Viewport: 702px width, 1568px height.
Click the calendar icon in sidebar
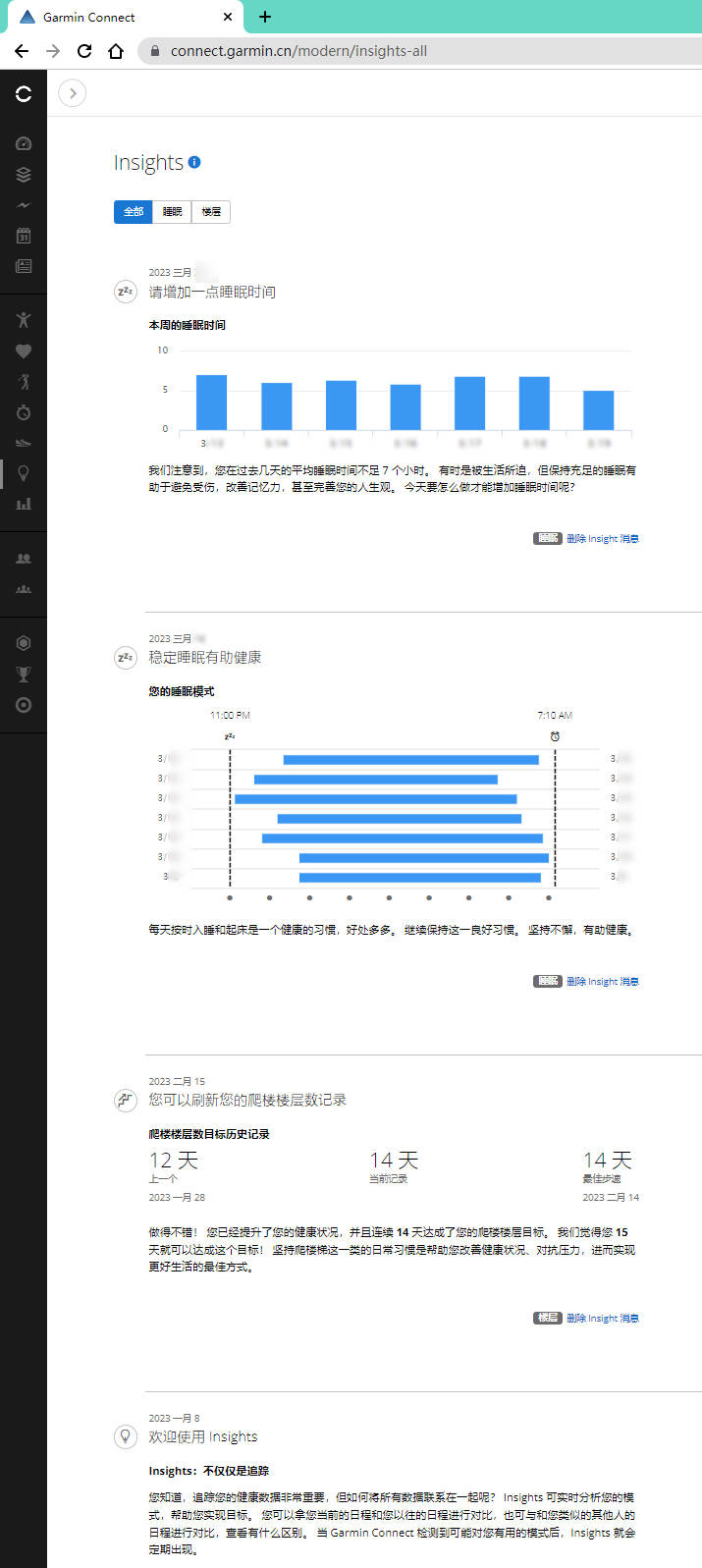coord(24,236)
